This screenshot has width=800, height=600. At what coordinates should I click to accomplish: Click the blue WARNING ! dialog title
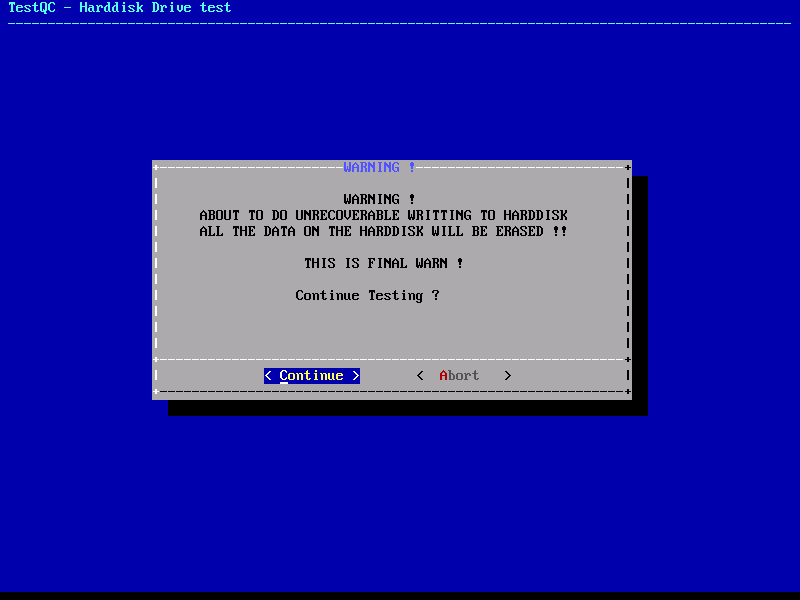(379, 167)
